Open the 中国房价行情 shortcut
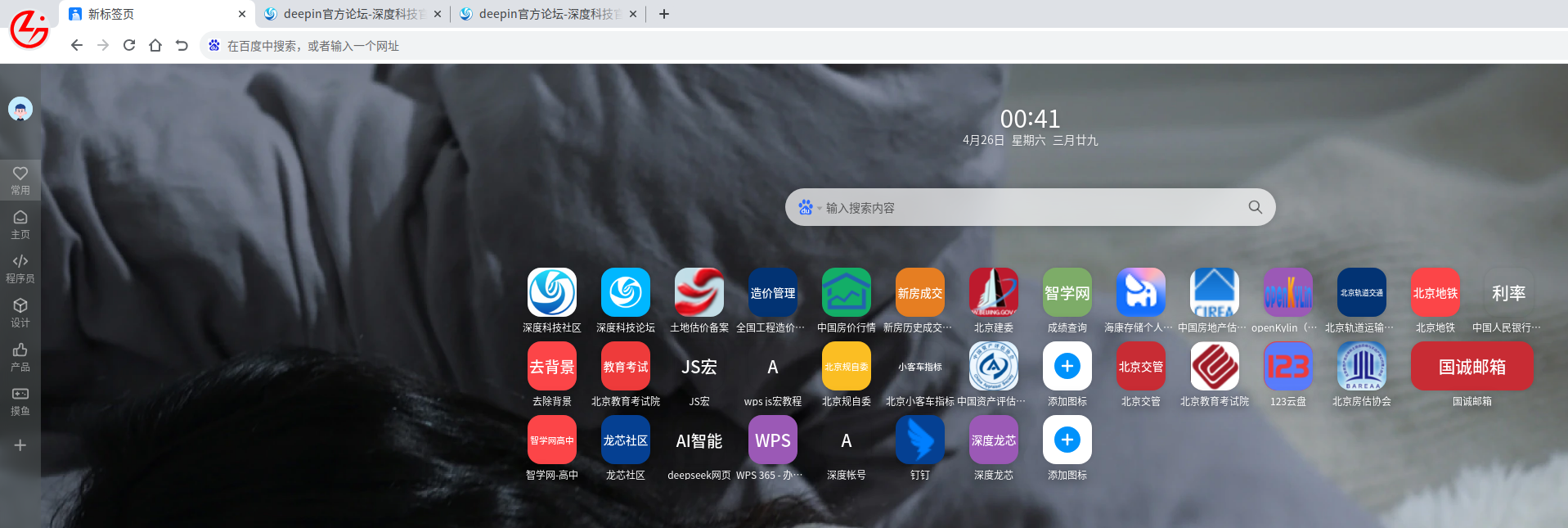The height and width of the screenshot is (528, 1568). pyautogui.click(x=847, y=292)
